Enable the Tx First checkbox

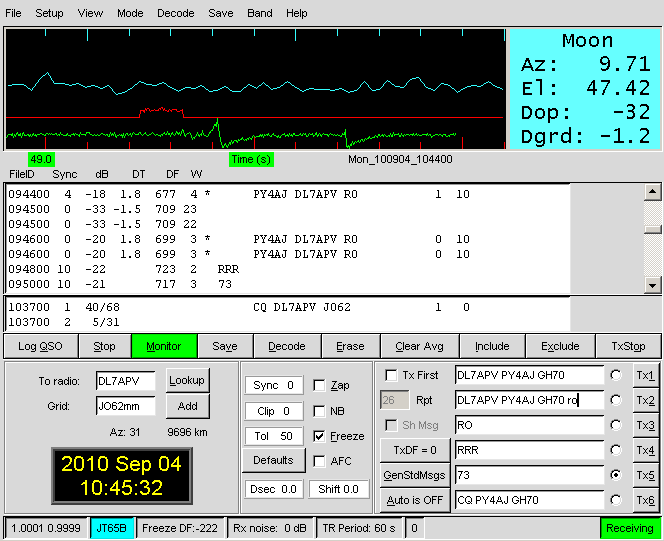pos(392,375)
